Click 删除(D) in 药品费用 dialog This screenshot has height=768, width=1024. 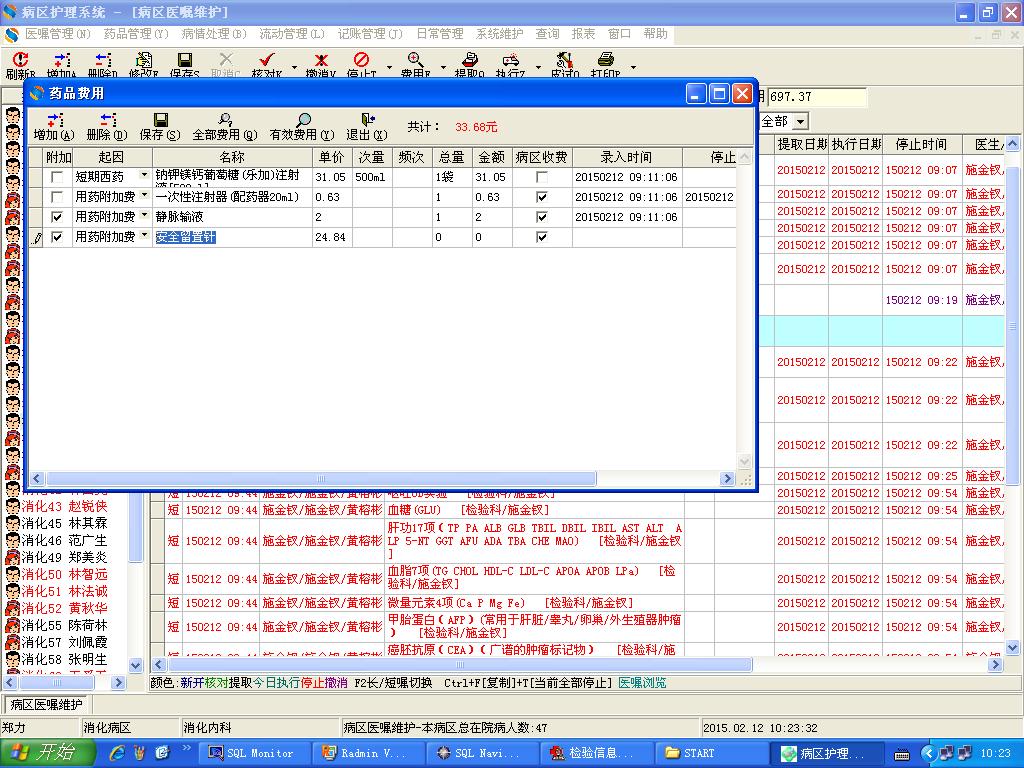tap(107, 127)
